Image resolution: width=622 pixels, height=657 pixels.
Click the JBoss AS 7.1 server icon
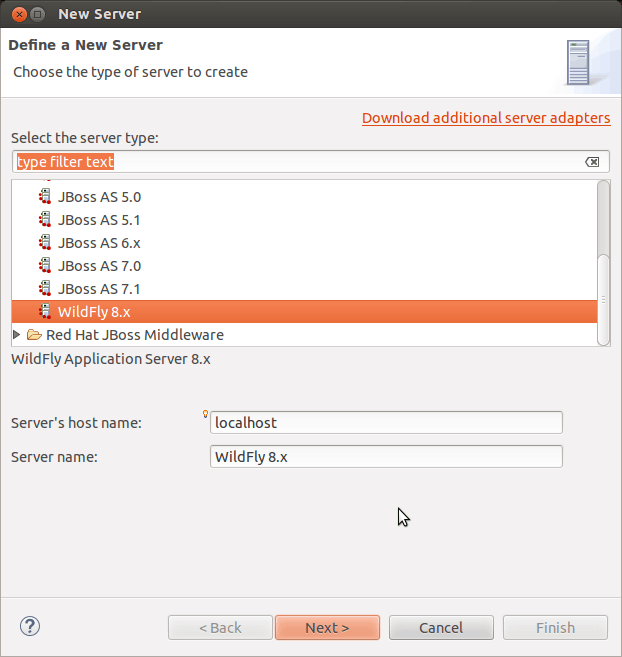[x=45, y=289]
